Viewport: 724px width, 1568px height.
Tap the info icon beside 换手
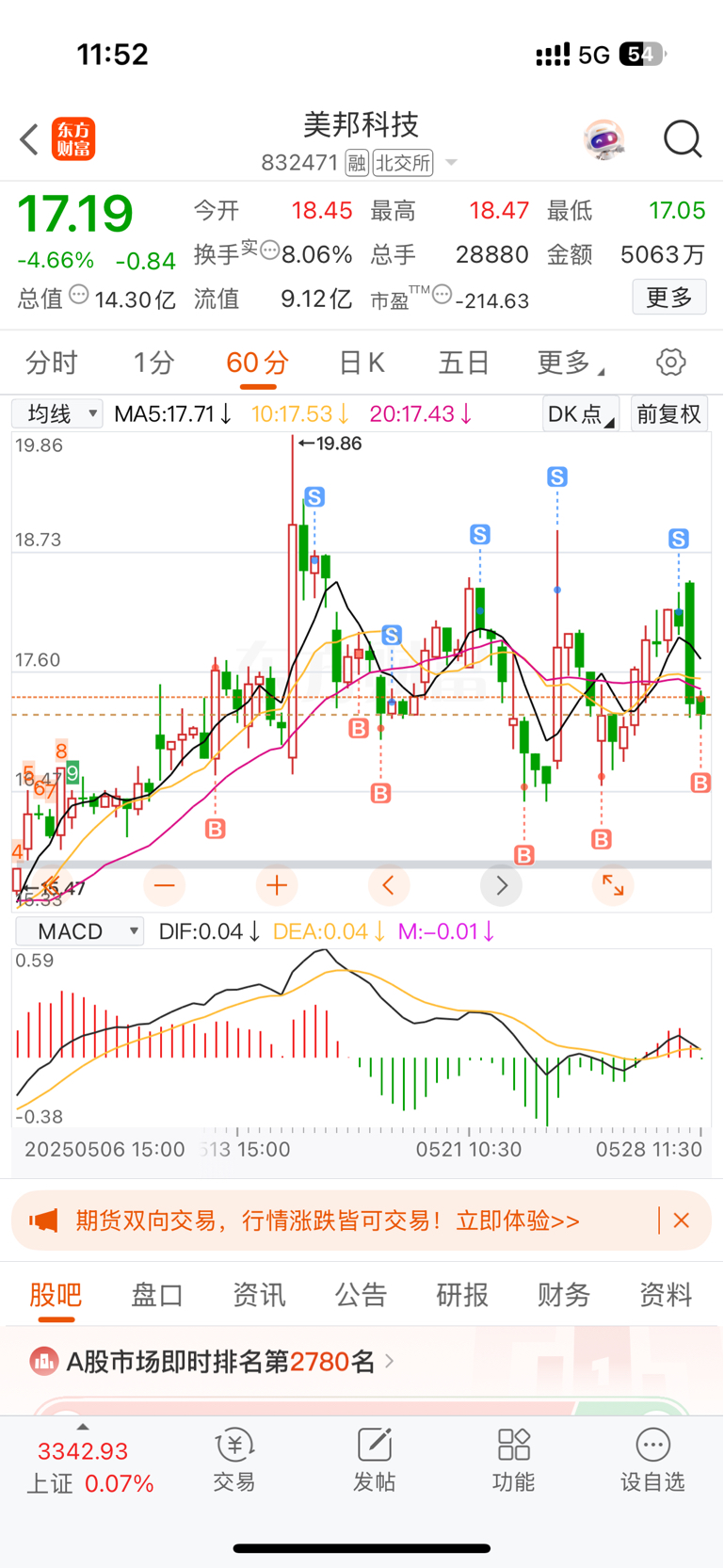point(269,251)
